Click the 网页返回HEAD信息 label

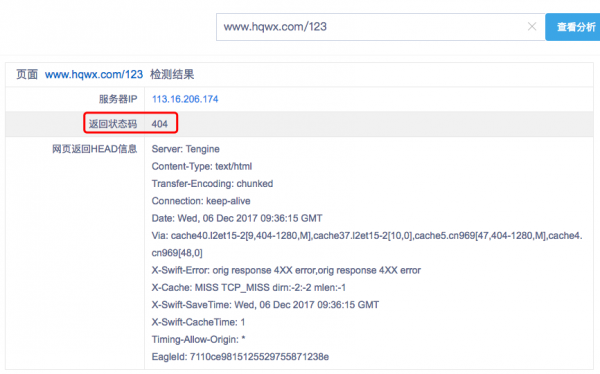(x=95, y=149)
